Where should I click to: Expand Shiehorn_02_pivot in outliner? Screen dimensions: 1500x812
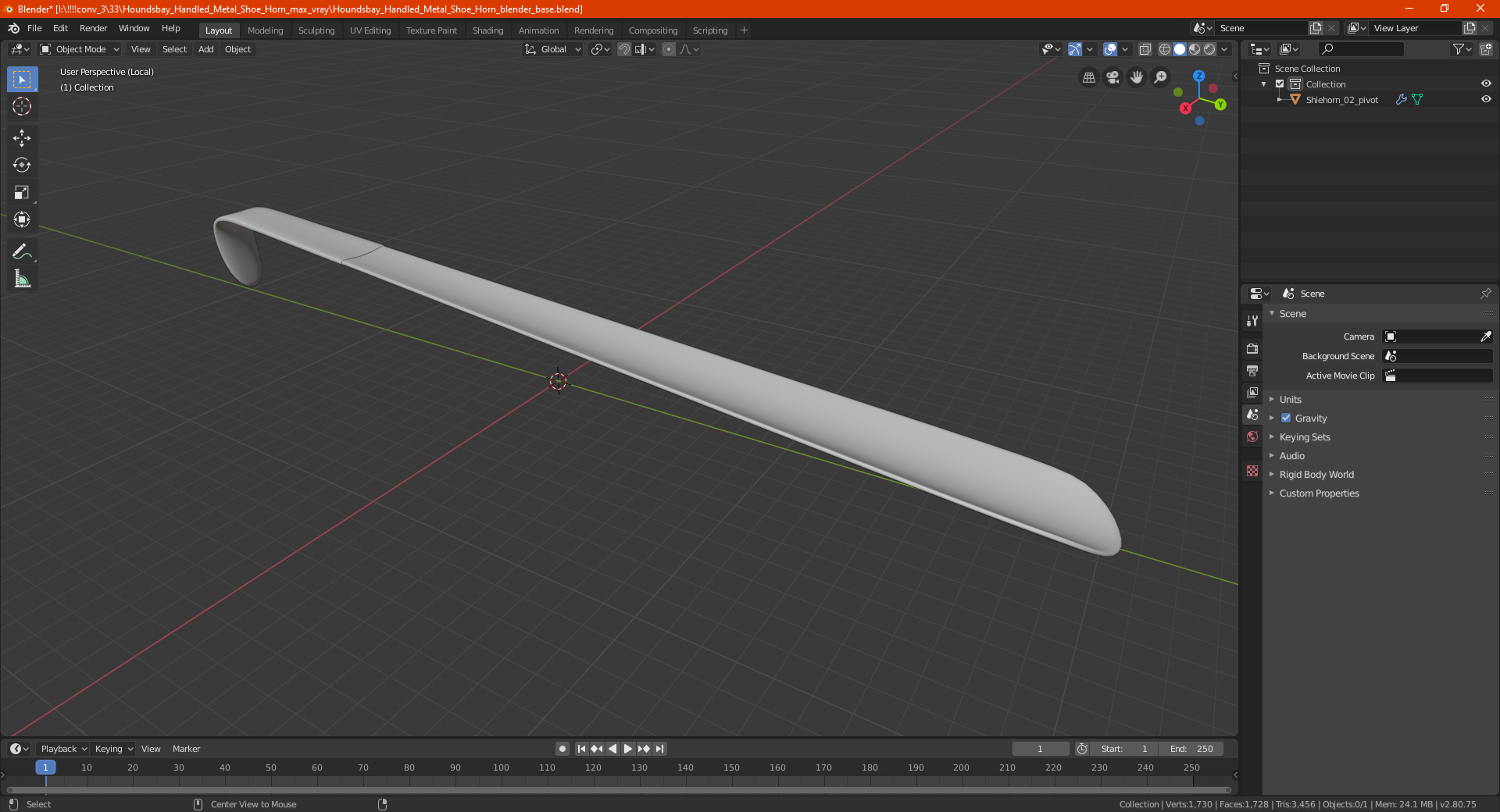[1280, 99]
